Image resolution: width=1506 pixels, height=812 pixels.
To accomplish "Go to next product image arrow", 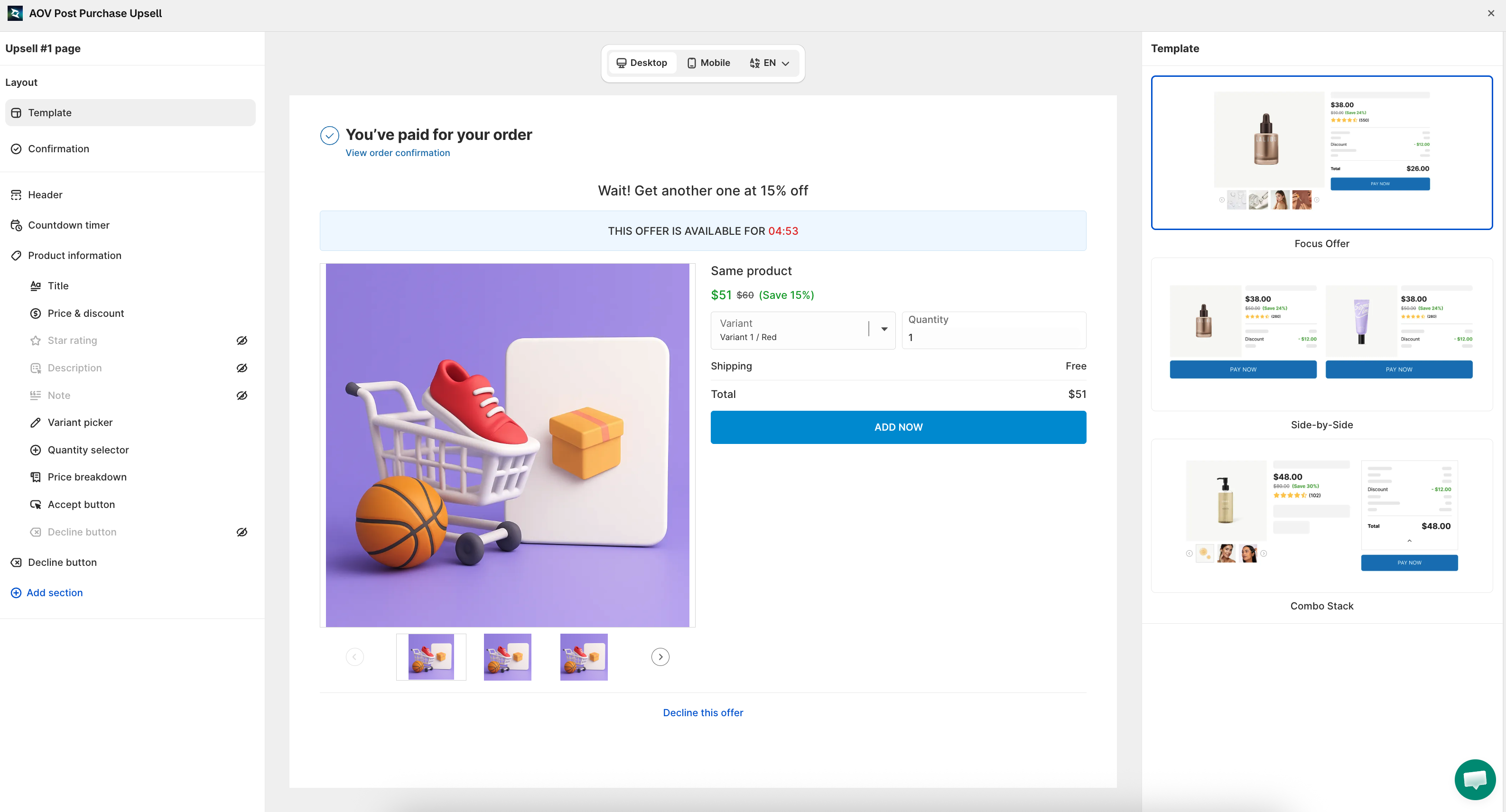I will coord(660,657).
